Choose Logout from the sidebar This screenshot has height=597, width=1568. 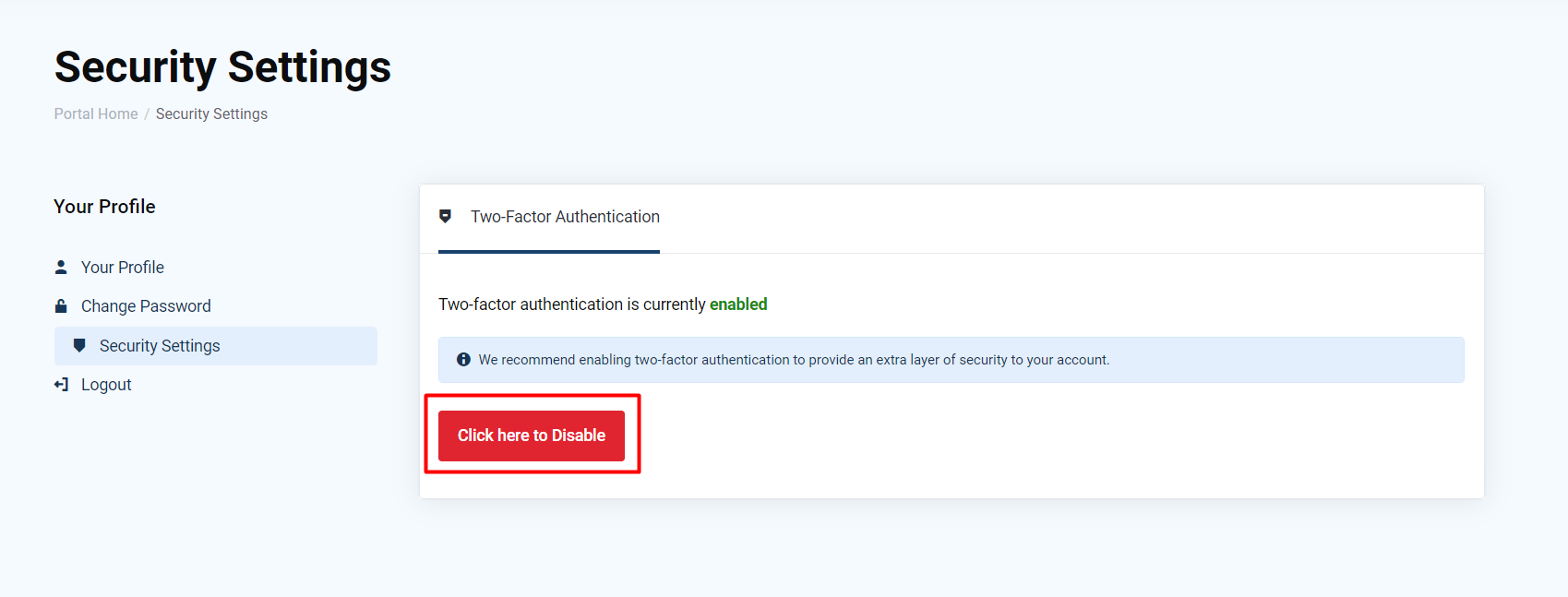tap(106, 385)
